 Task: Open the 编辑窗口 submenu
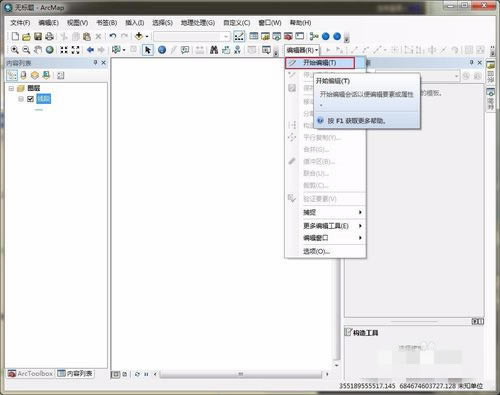[325, 238]
